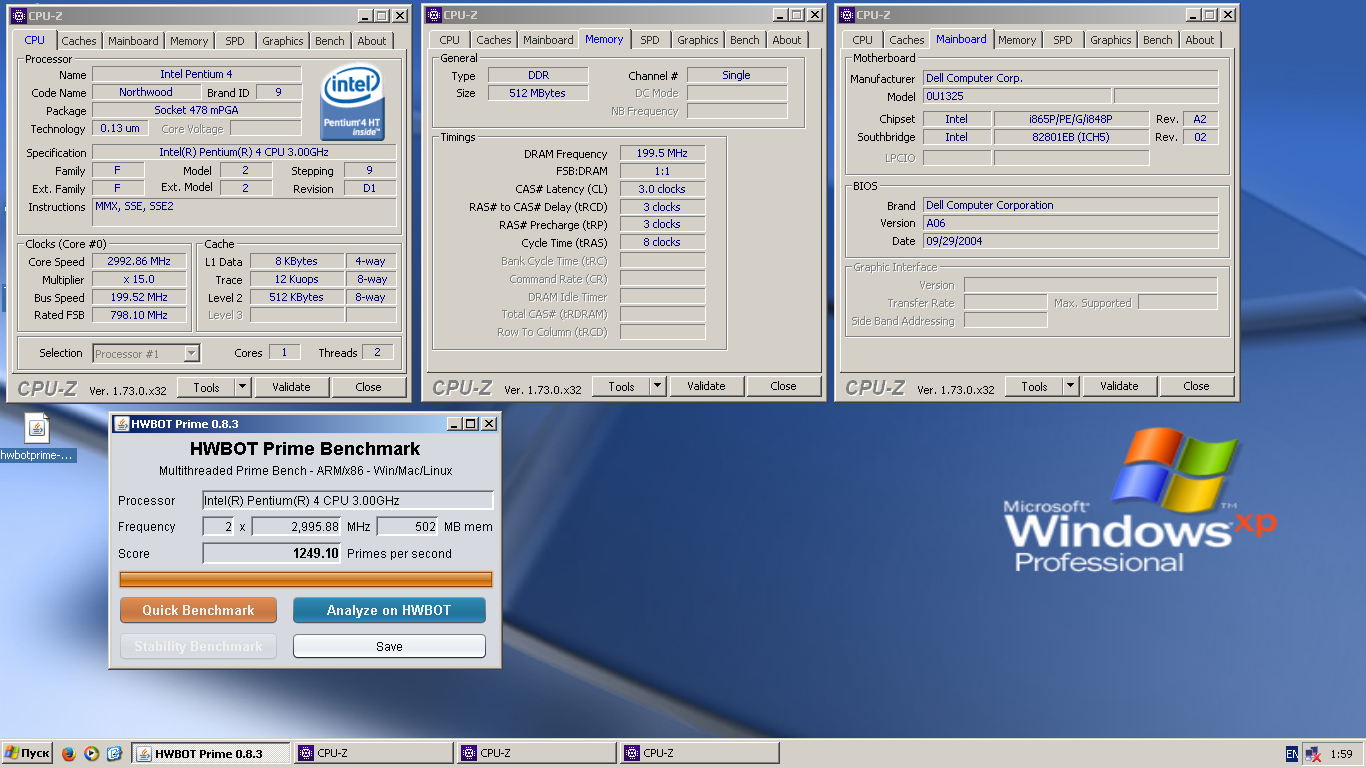1366x768 pixels.
Task: Click Close button in CPU-Z Mainboard window
Action: (1196, 386)
